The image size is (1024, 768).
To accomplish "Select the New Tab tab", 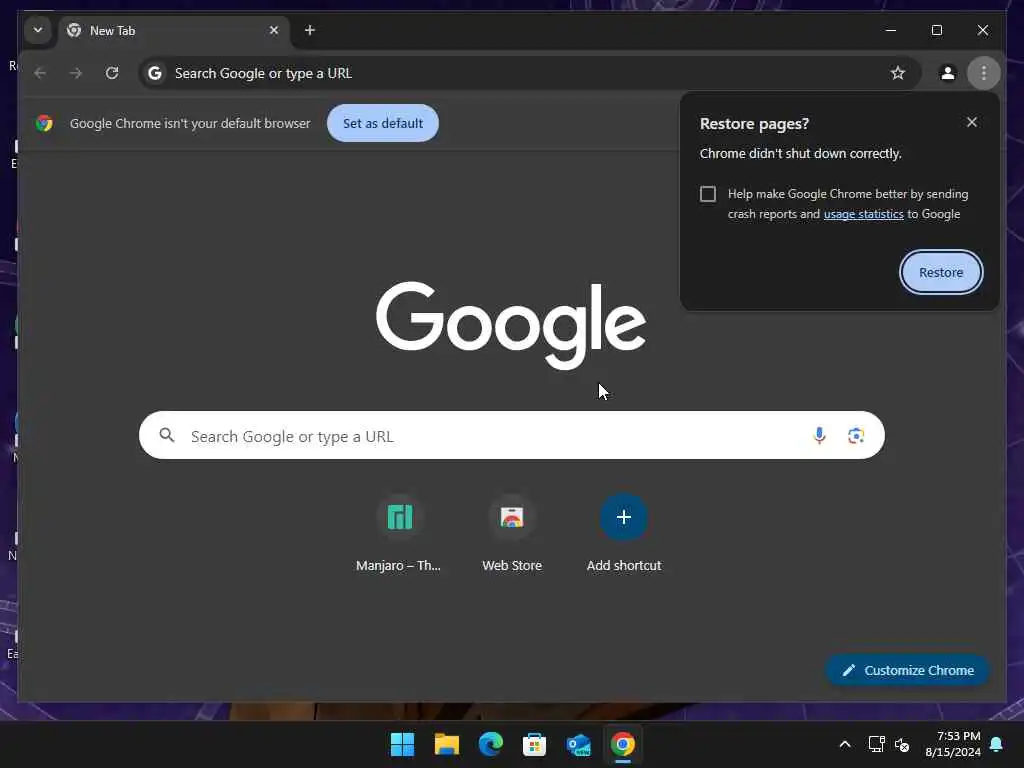I will (x=174, y=31).
